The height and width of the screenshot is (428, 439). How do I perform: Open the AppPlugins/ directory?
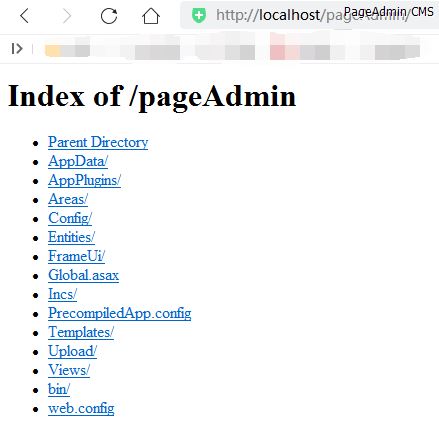coord(84,180)
